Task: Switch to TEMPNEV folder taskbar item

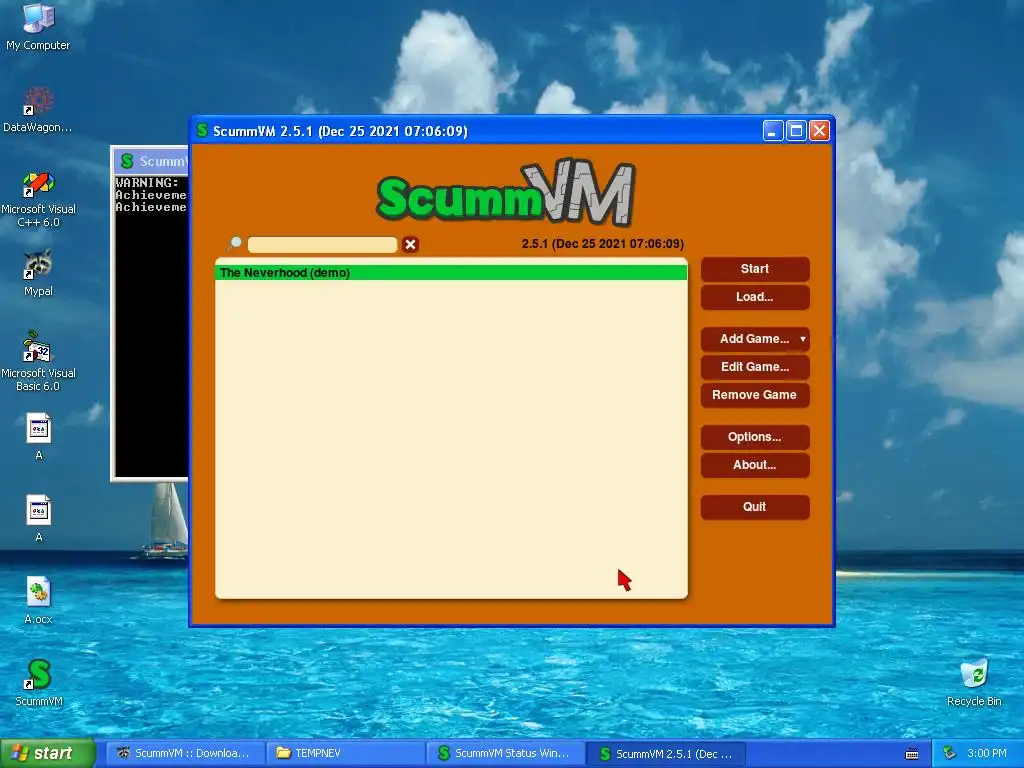Action: 345,753
